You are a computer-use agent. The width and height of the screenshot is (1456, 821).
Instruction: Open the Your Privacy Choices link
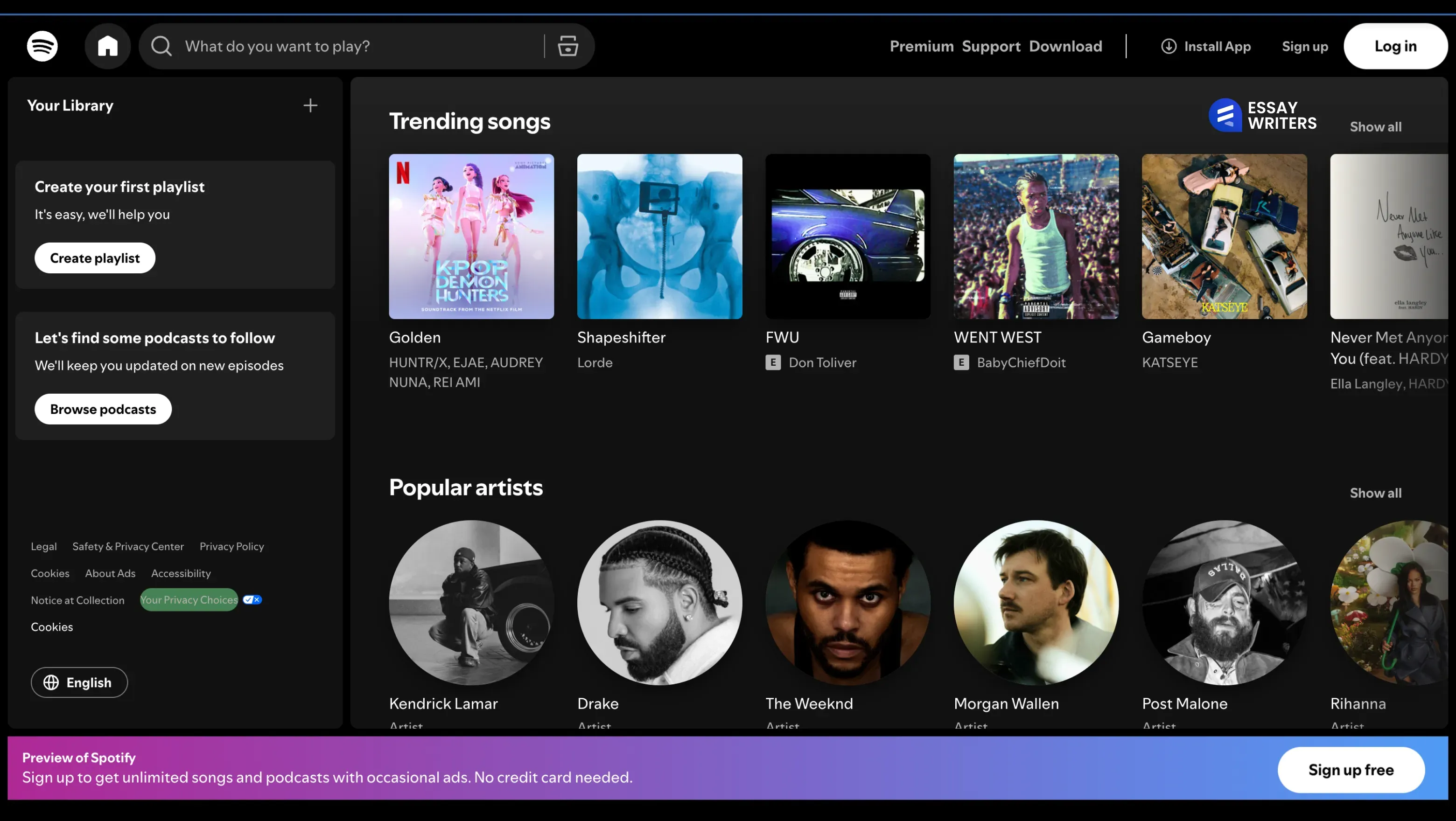click(189, 600)
